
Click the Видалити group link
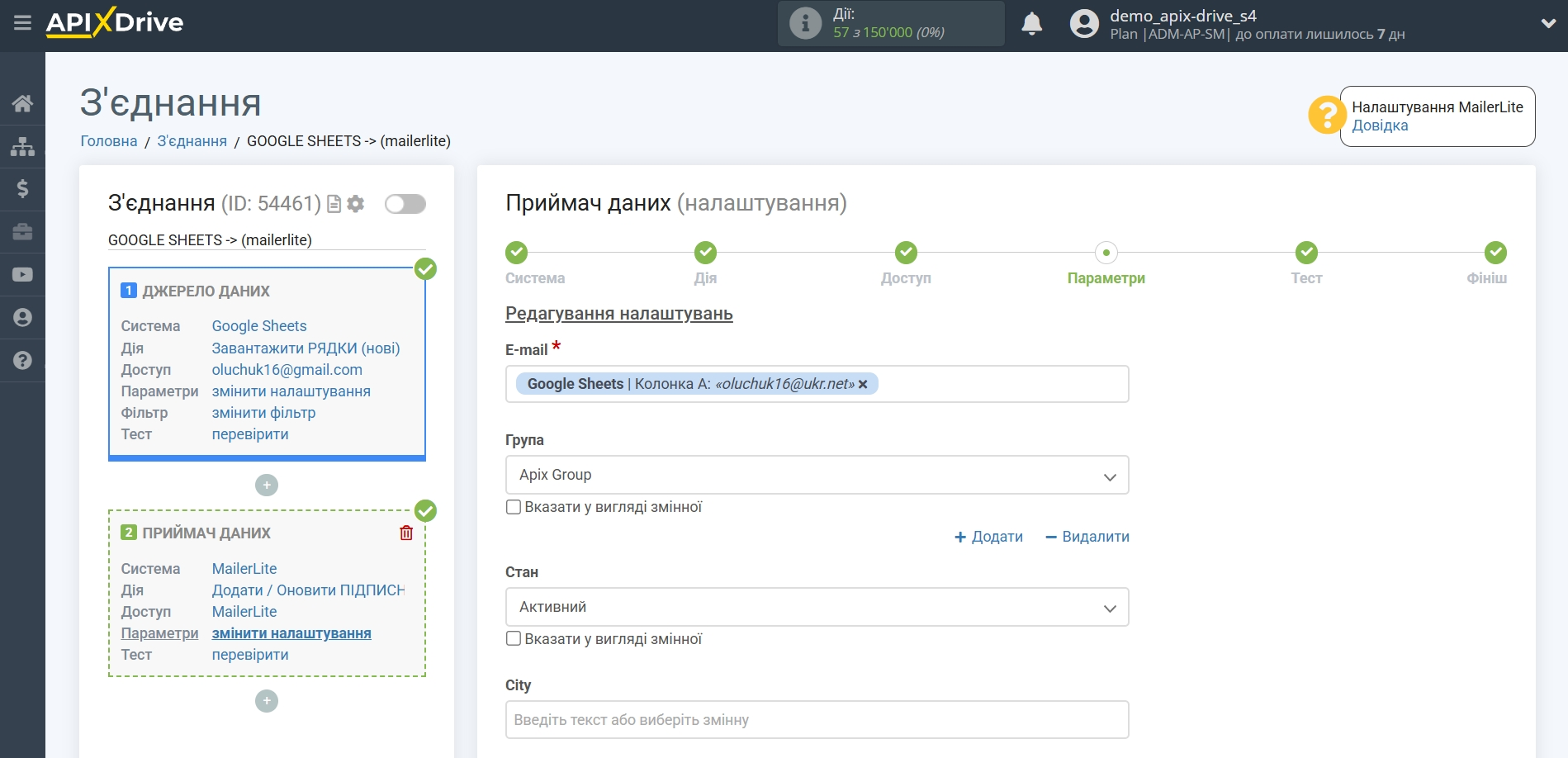1087,537
